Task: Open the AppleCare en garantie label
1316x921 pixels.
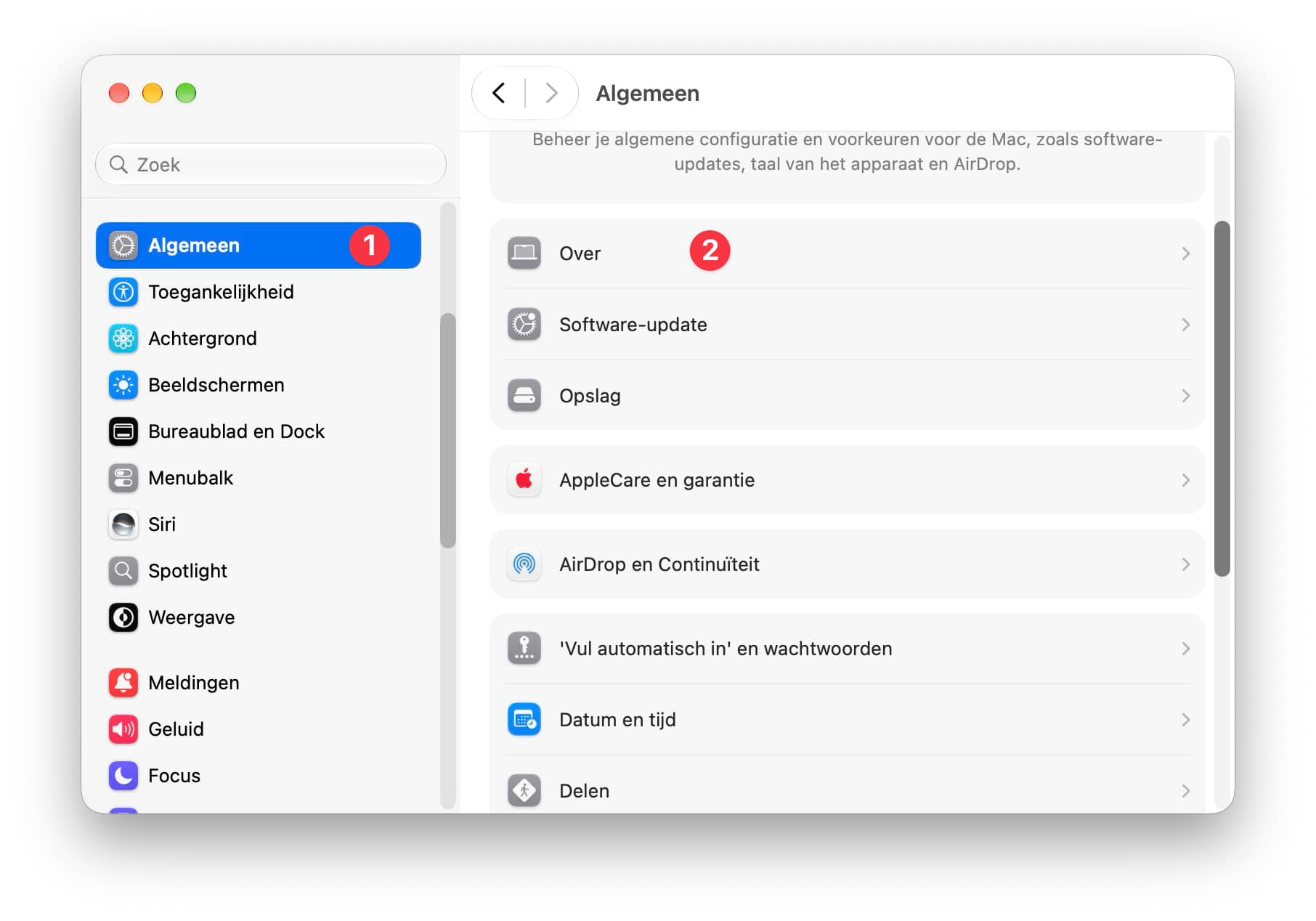Action: click(657, 480)
